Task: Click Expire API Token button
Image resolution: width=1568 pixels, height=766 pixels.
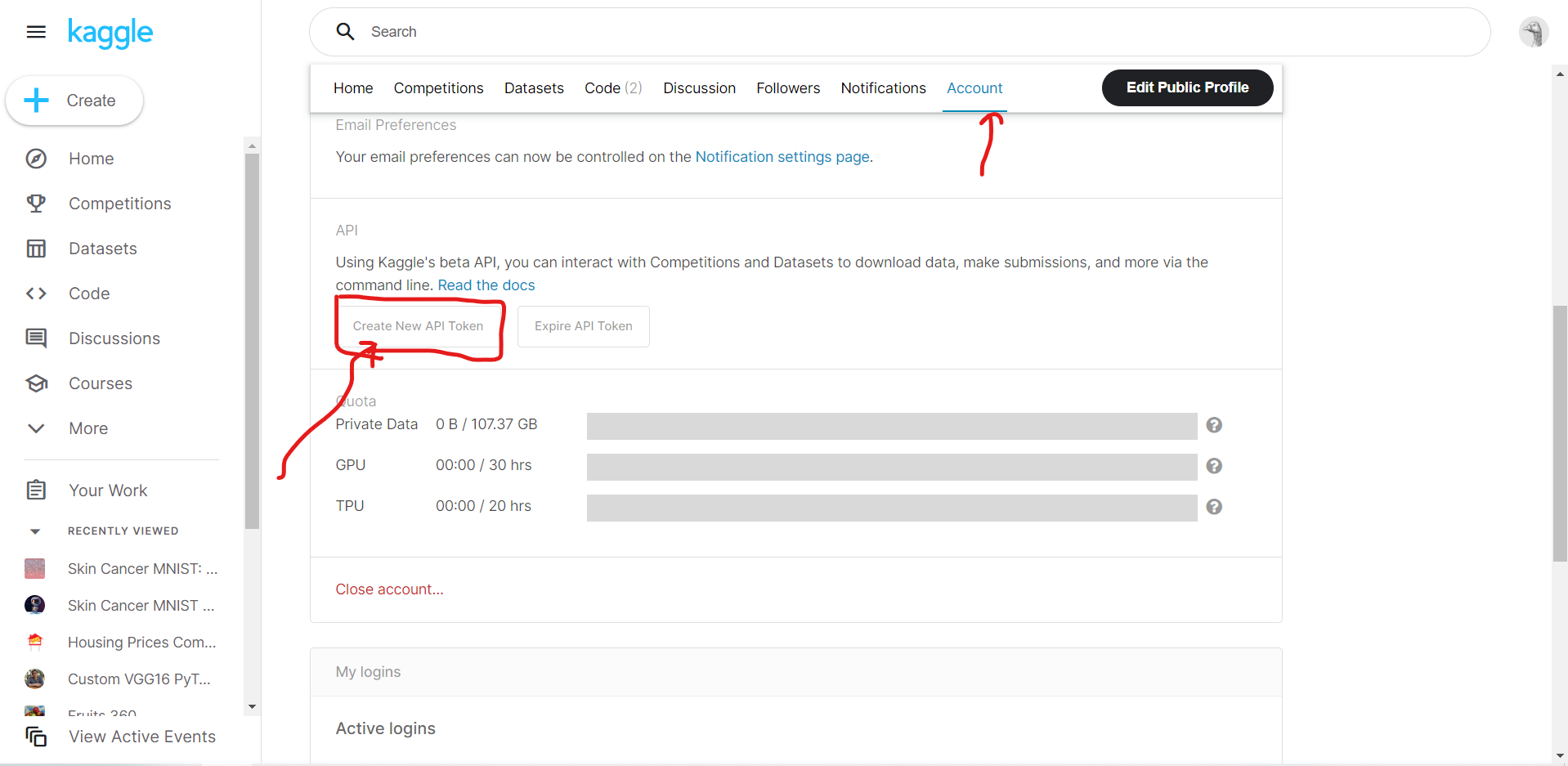Action: (x=584, y=326)
